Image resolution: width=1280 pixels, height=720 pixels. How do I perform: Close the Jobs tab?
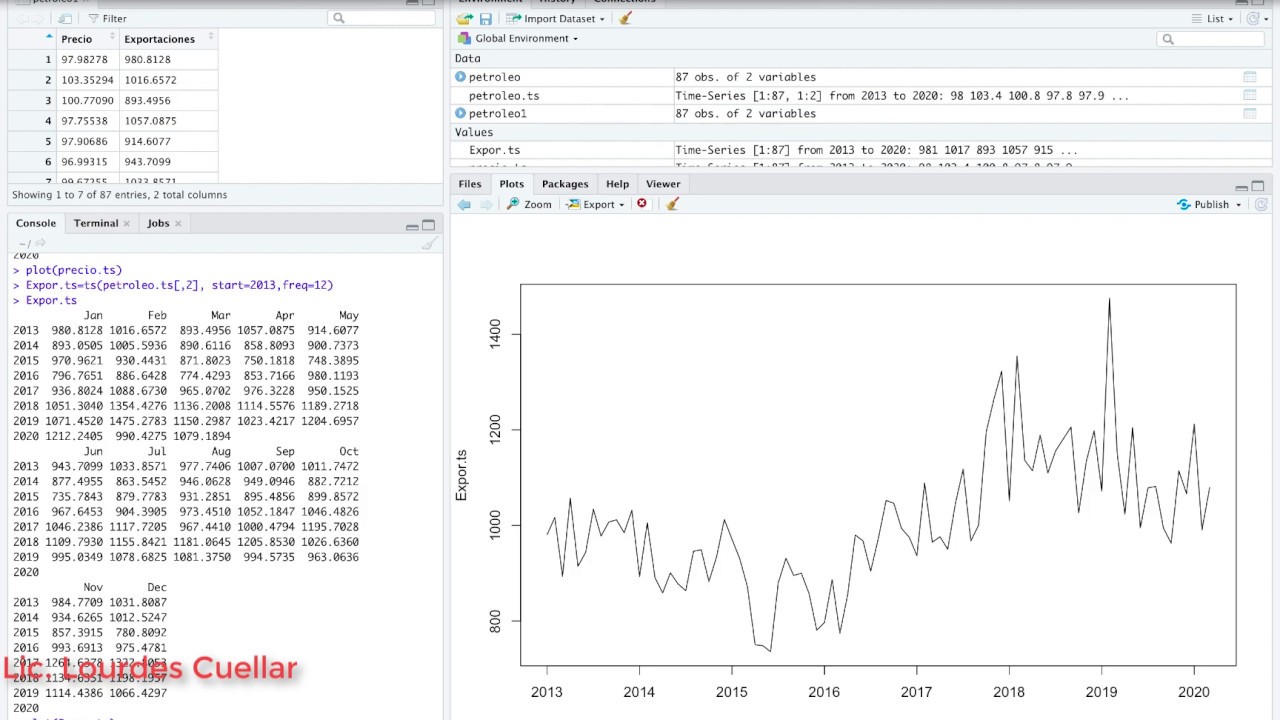178,224
